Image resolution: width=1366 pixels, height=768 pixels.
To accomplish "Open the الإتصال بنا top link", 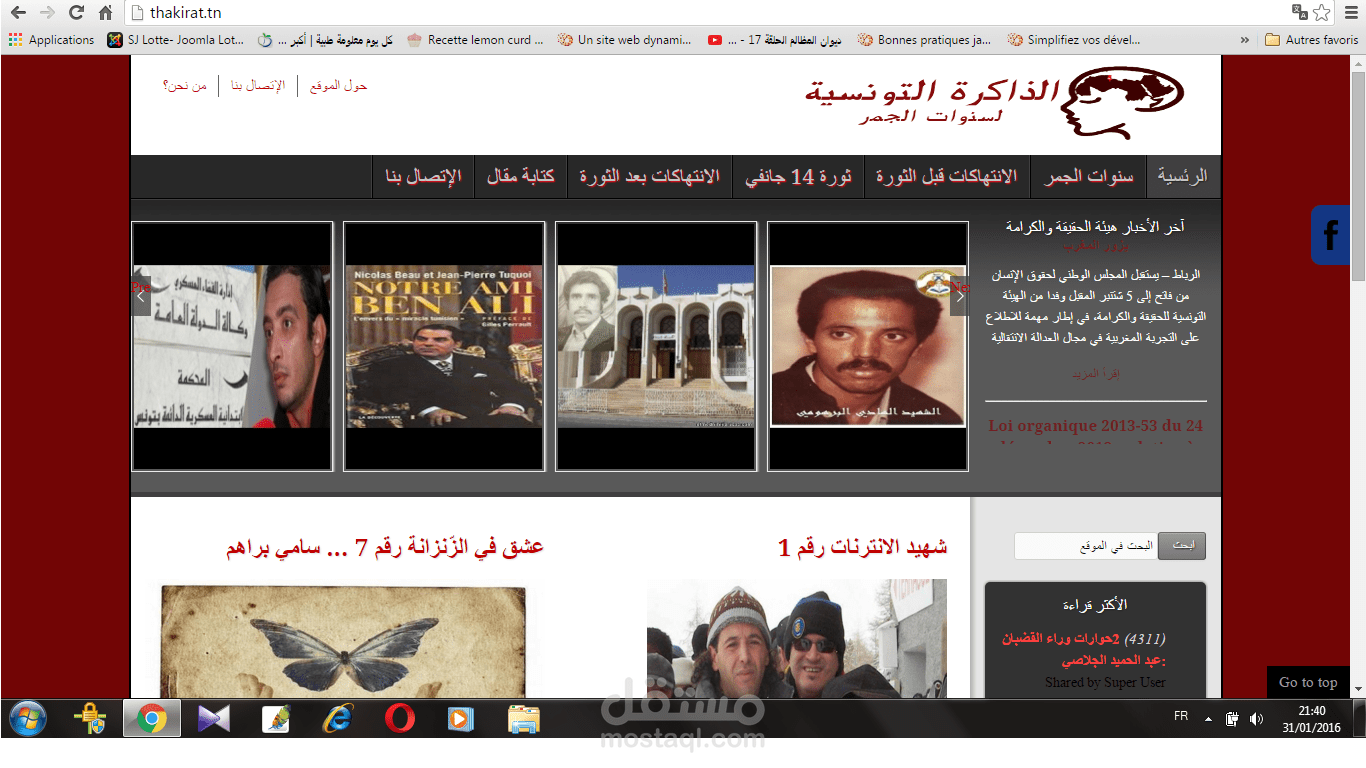I will pyautogui.click(x=258, y=85).
